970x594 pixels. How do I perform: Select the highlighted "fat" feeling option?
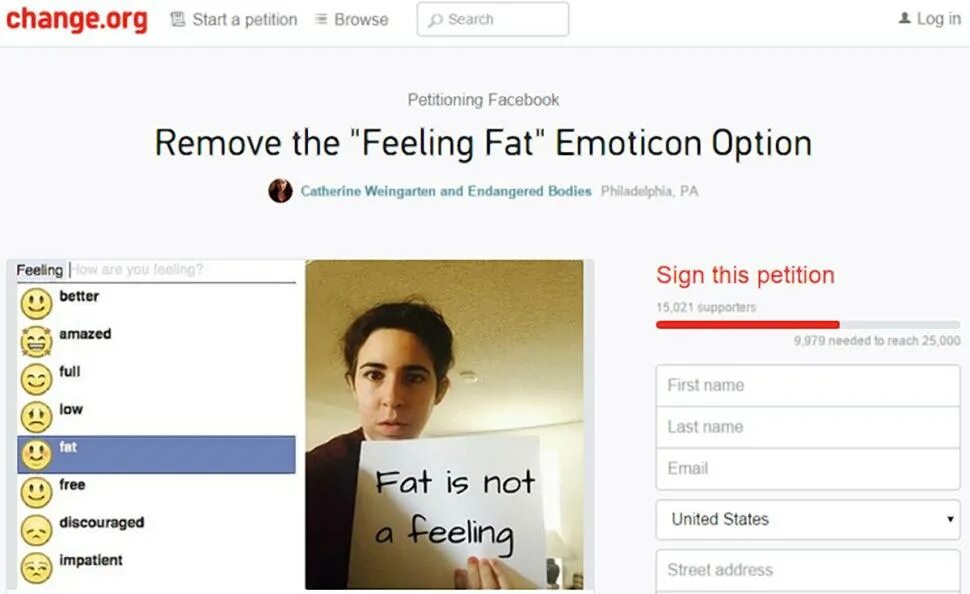pos(157,455)
